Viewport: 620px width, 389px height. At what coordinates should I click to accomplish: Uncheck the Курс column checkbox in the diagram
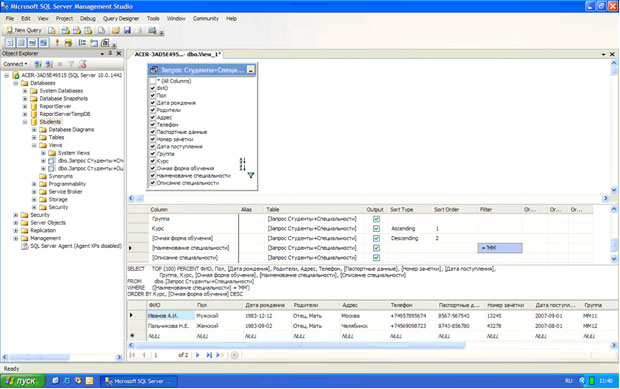[153, 161]
